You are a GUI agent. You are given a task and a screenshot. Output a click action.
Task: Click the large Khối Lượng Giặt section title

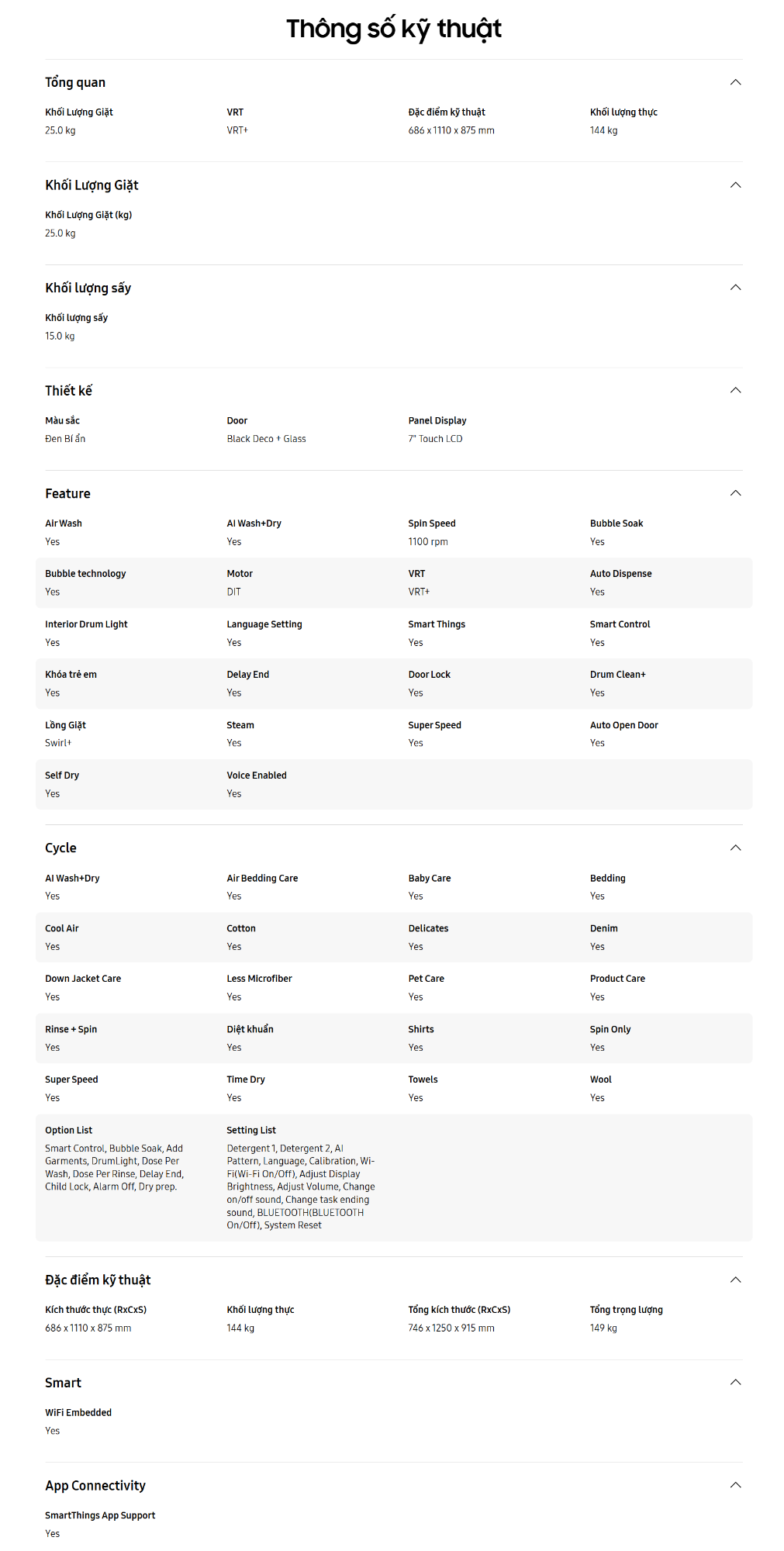[x=92, y=185]
